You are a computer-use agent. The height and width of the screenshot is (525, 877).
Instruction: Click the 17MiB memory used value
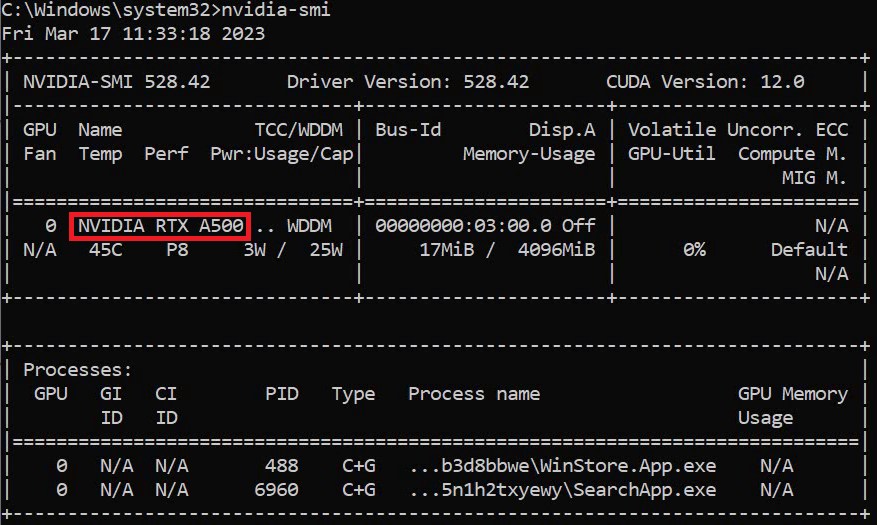pos(446,250)
